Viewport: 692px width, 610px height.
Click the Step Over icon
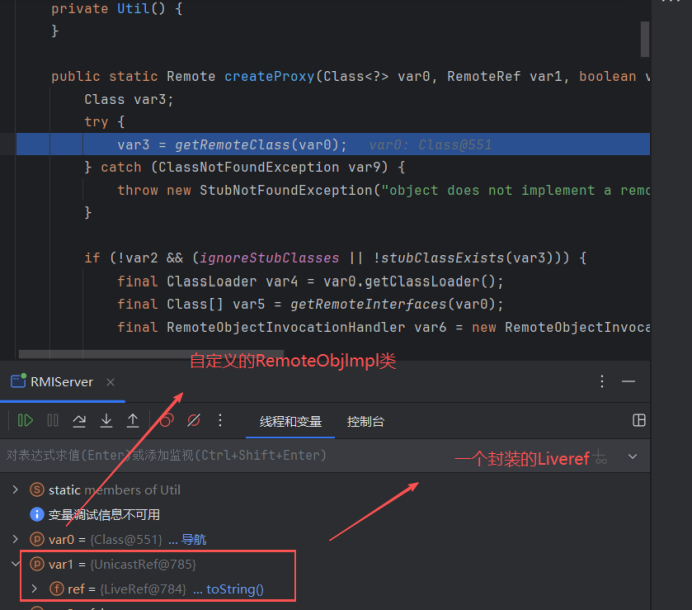(x=79, y=421)
